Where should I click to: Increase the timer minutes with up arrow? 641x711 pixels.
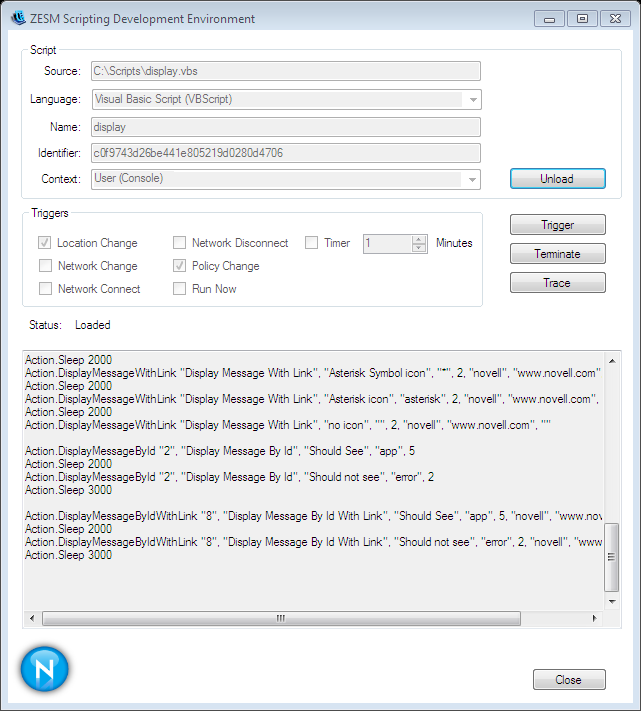tap(419, 239)
